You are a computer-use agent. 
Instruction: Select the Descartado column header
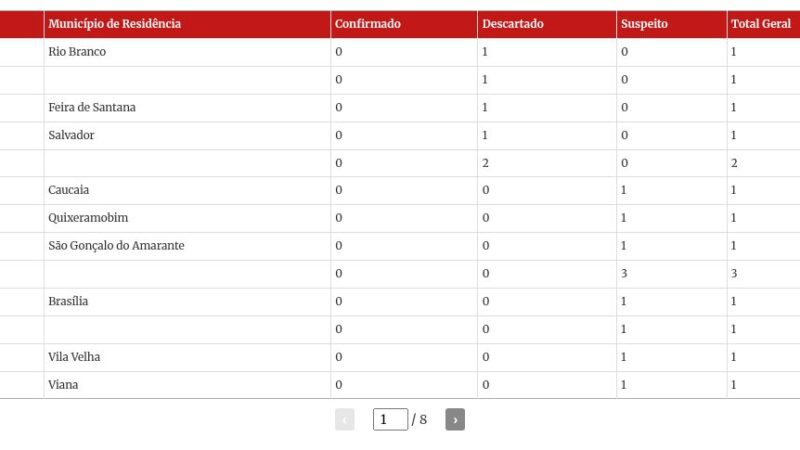tap(513, 24)
